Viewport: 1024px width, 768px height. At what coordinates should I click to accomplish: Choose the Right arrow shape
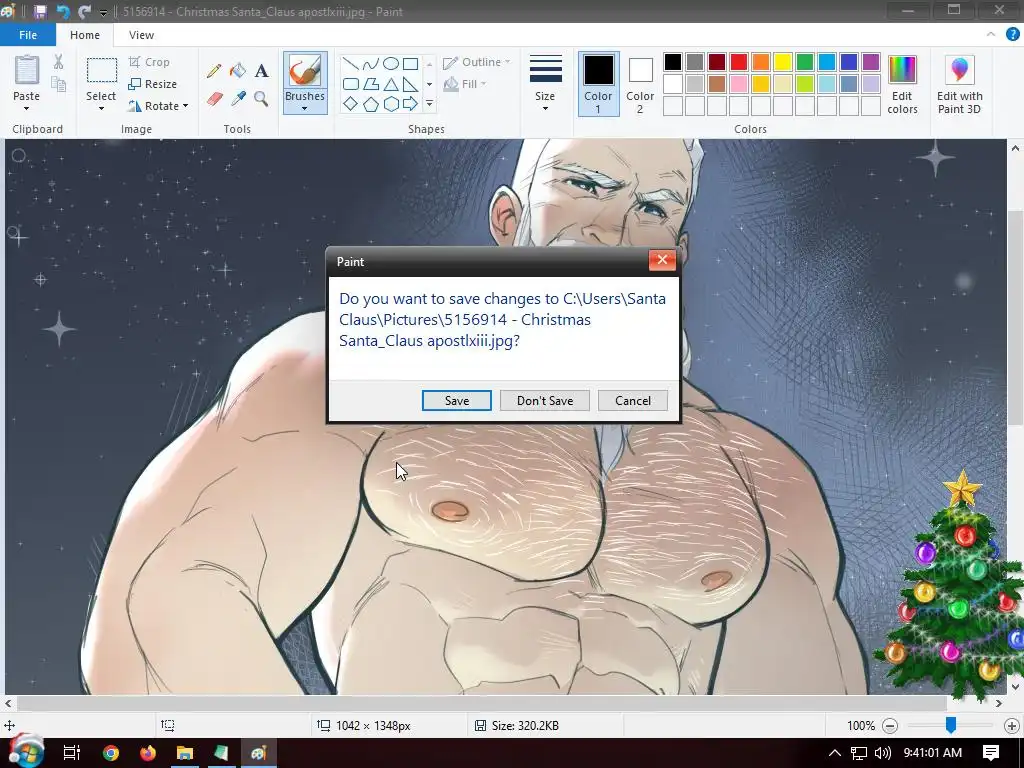pos(410,104)
